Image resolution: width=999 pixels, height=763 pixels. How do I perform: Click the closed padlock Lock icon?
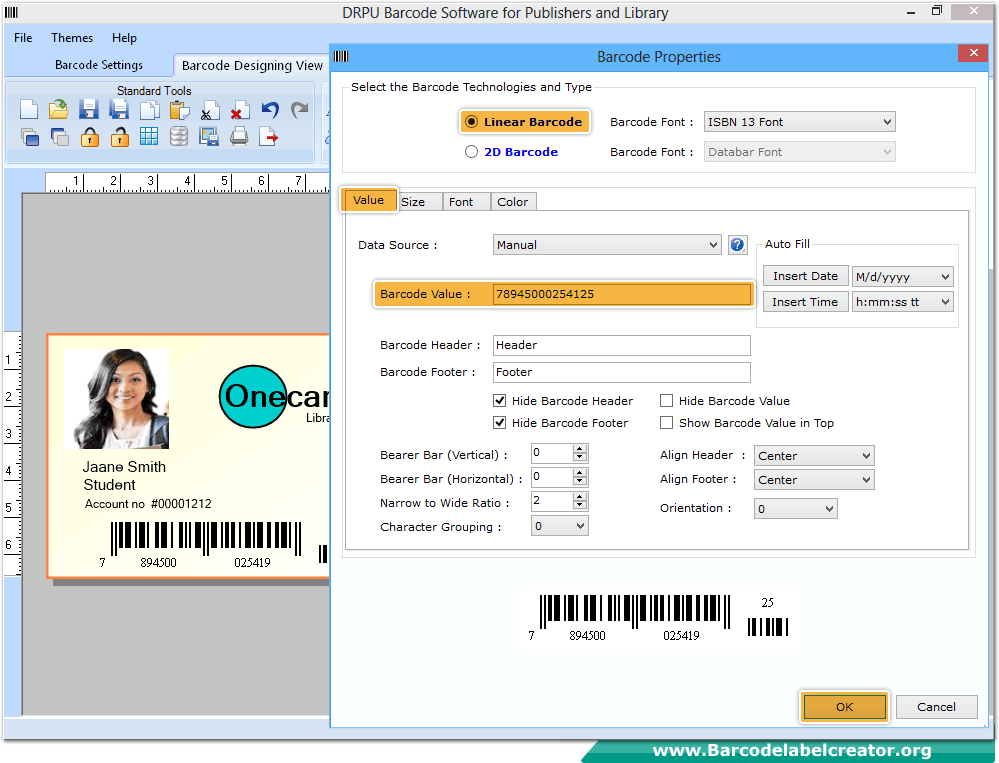(x=90, y=136)
